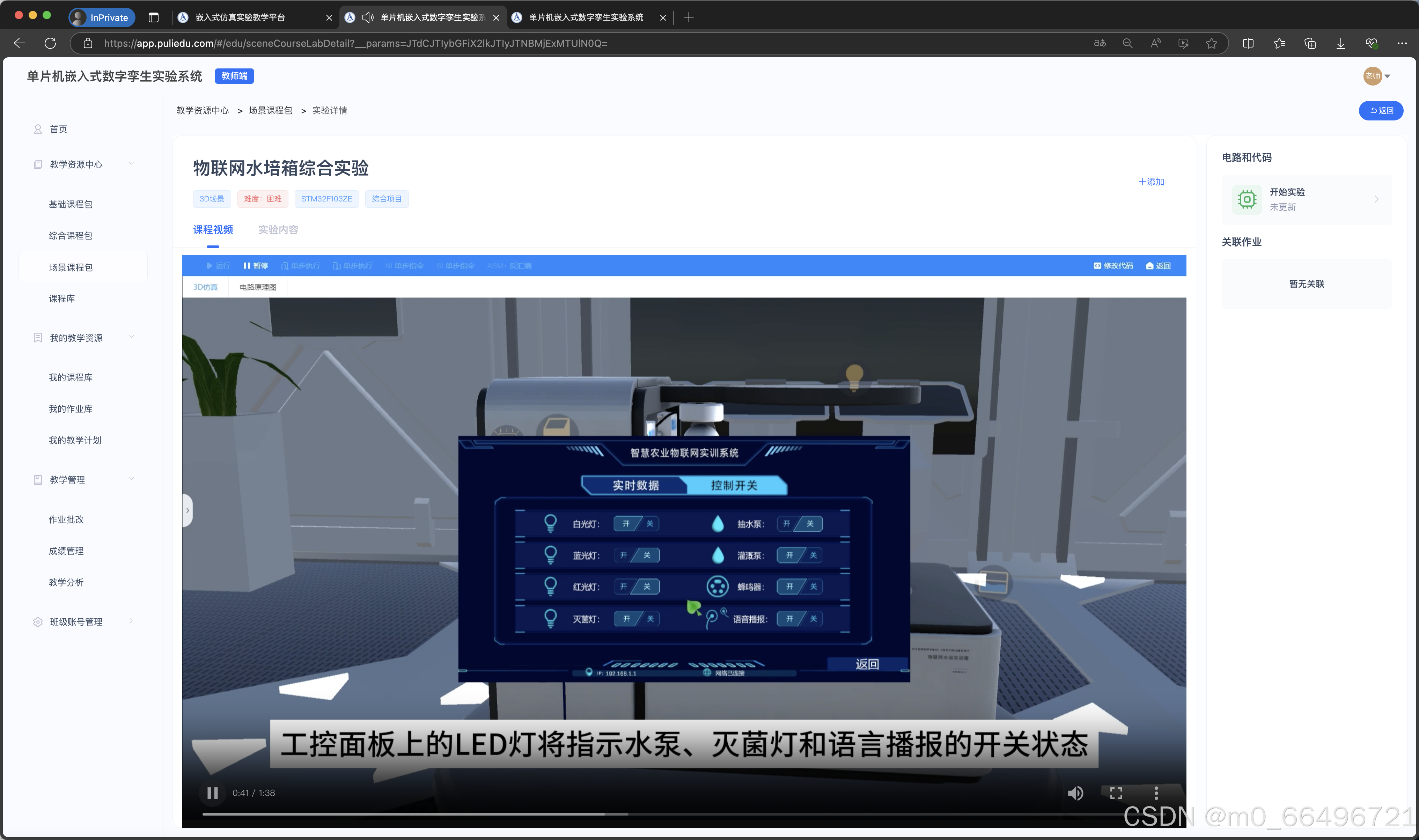Mute the video volume speaker icon
The image size is (1419, 840).
point(1075,793)
